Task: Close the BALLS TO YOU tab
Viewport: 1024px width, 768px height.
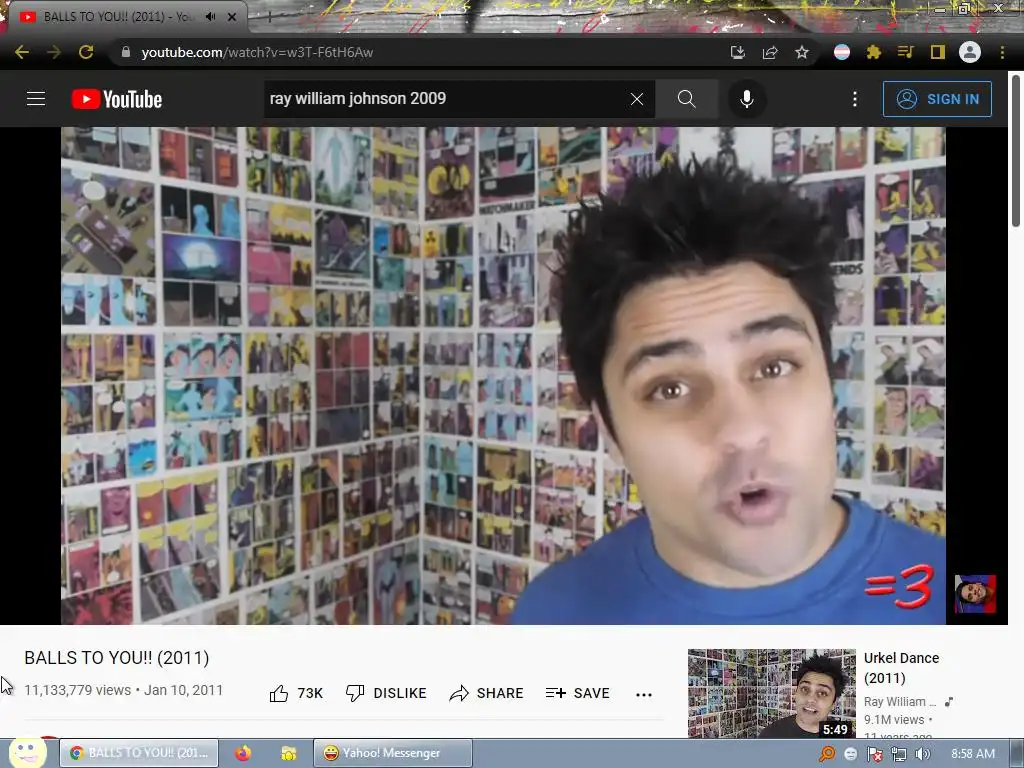Action: point(232,17)
